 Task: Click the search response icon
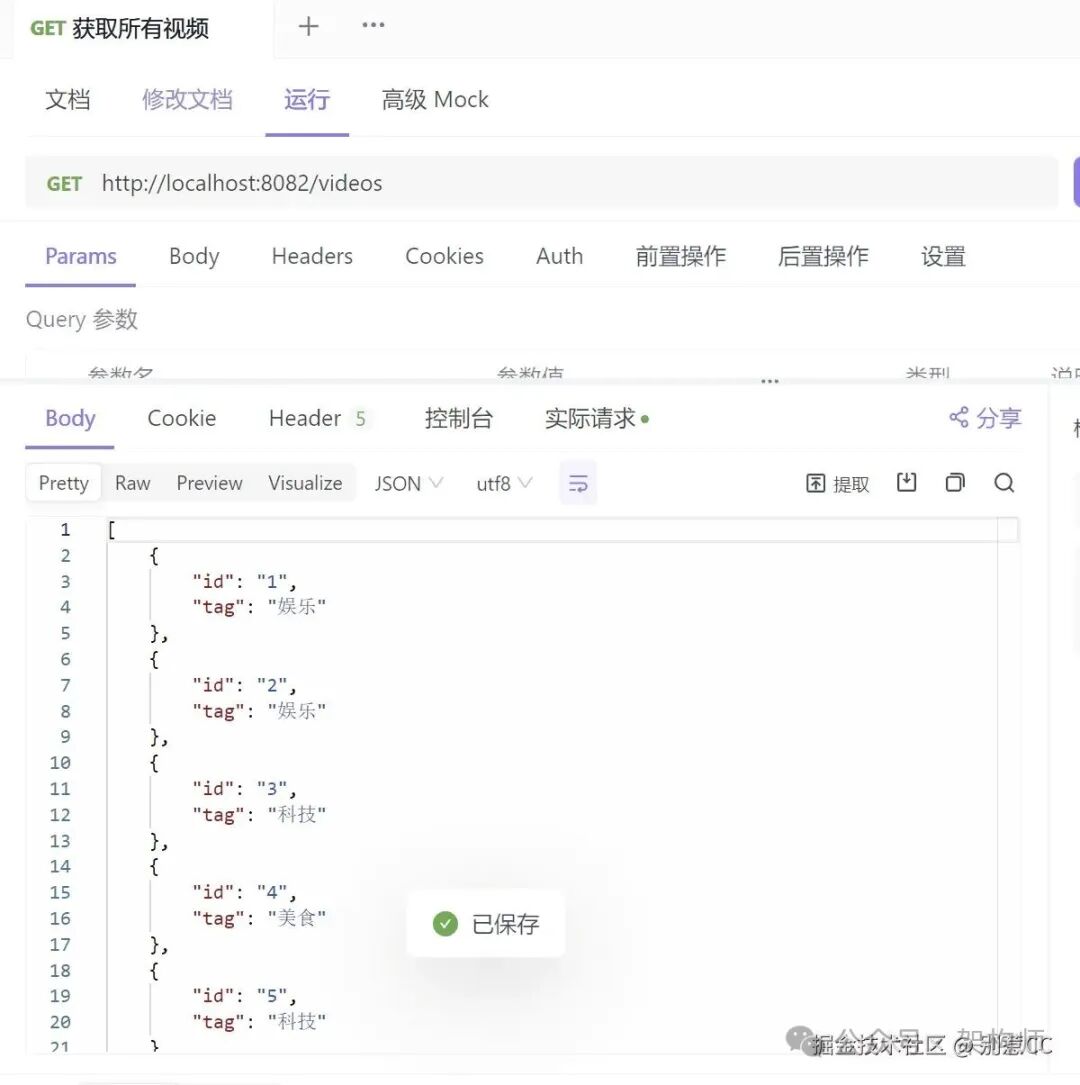1004,482
